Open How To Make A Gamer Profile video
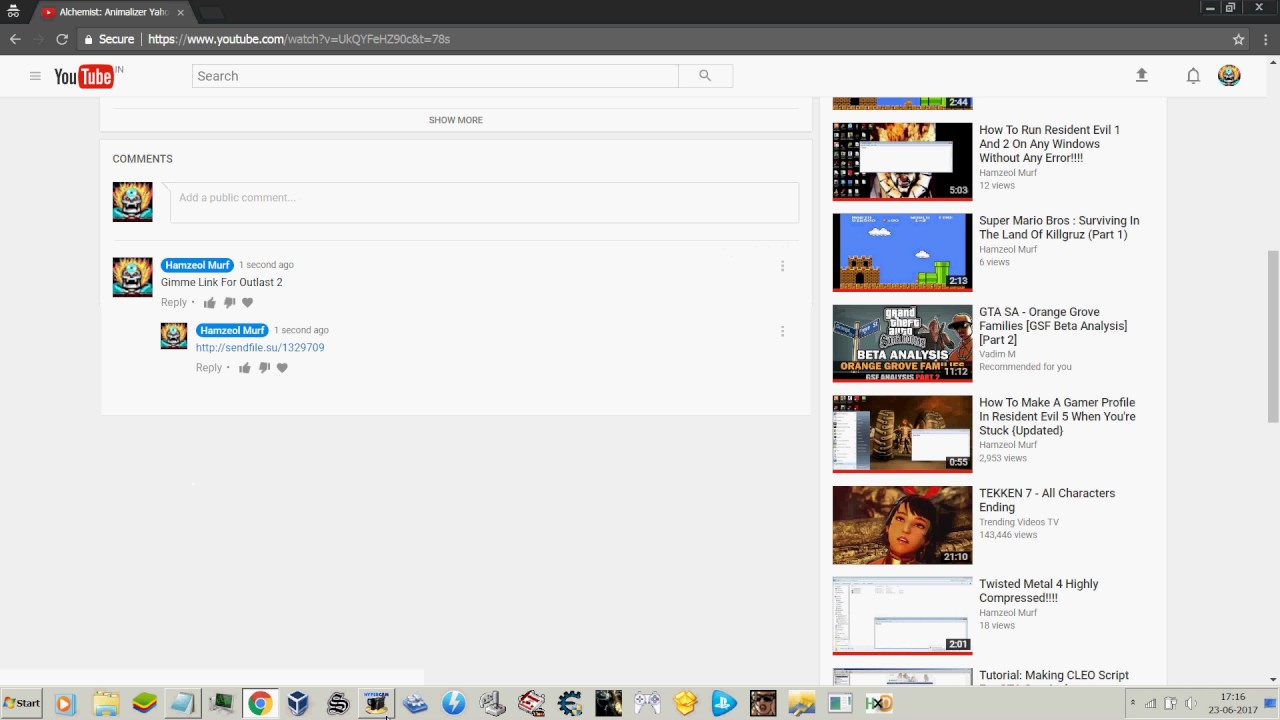The image size is (1280, 720). coord(1057,416)
